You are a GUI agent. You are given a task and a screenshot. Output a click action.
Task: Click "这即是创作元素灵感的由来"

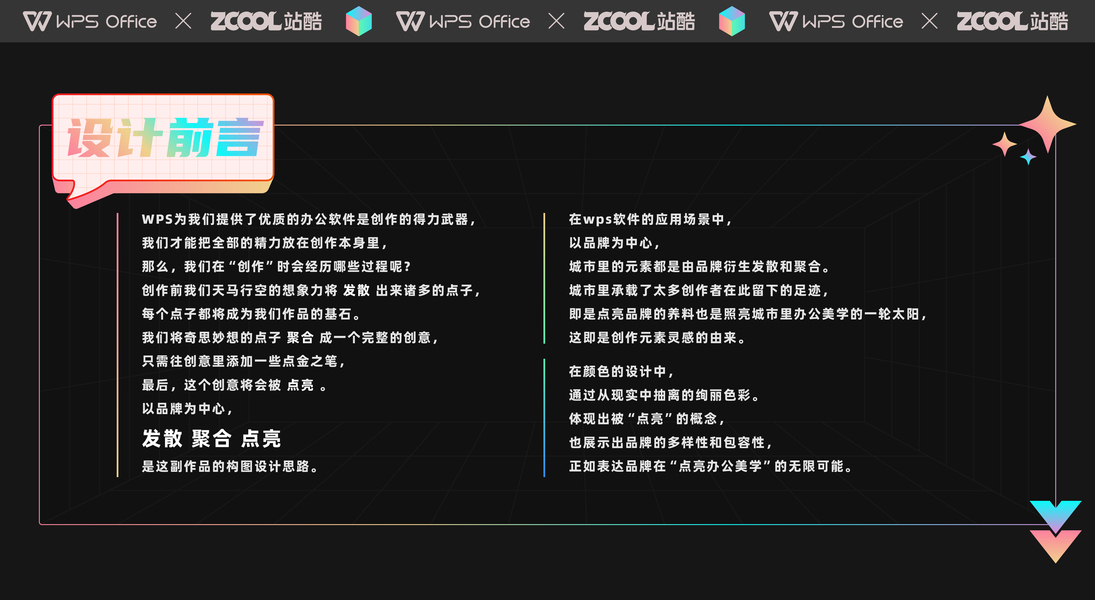pos(657,338)
